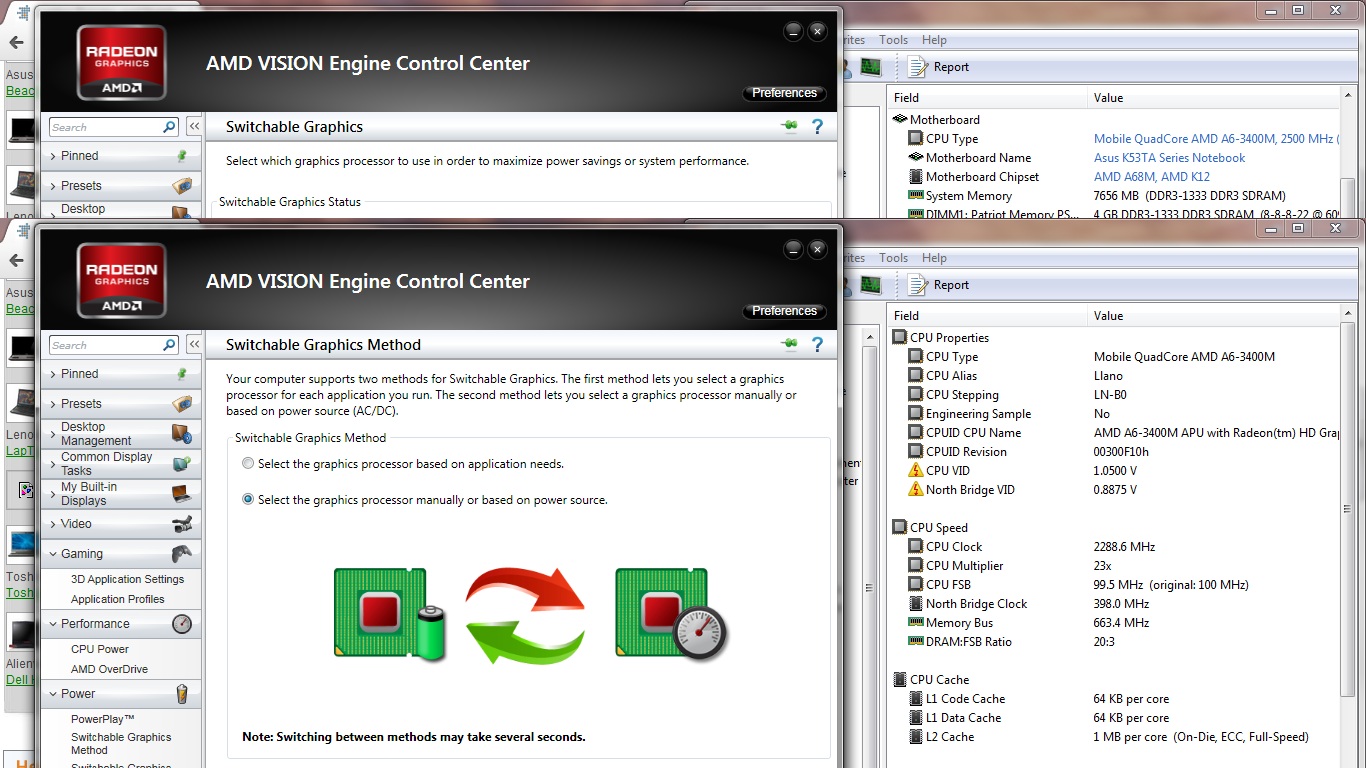Click search magnifier in Switchable Graphics Method window
Viewport: 1366px width, 768px height.
click(169, 345)
